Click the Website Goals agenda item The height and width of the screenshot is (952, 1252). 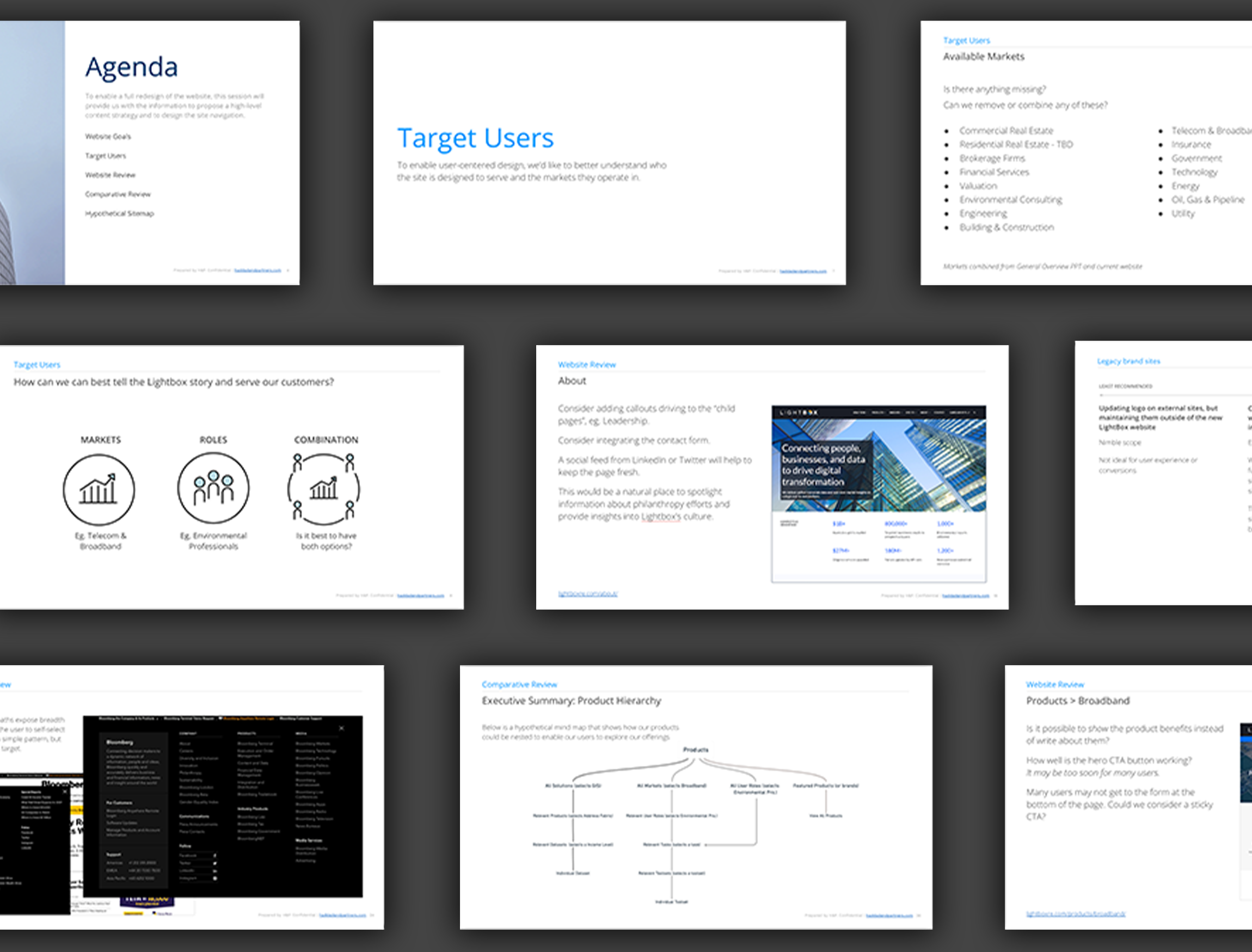click(x=108, y=137)
